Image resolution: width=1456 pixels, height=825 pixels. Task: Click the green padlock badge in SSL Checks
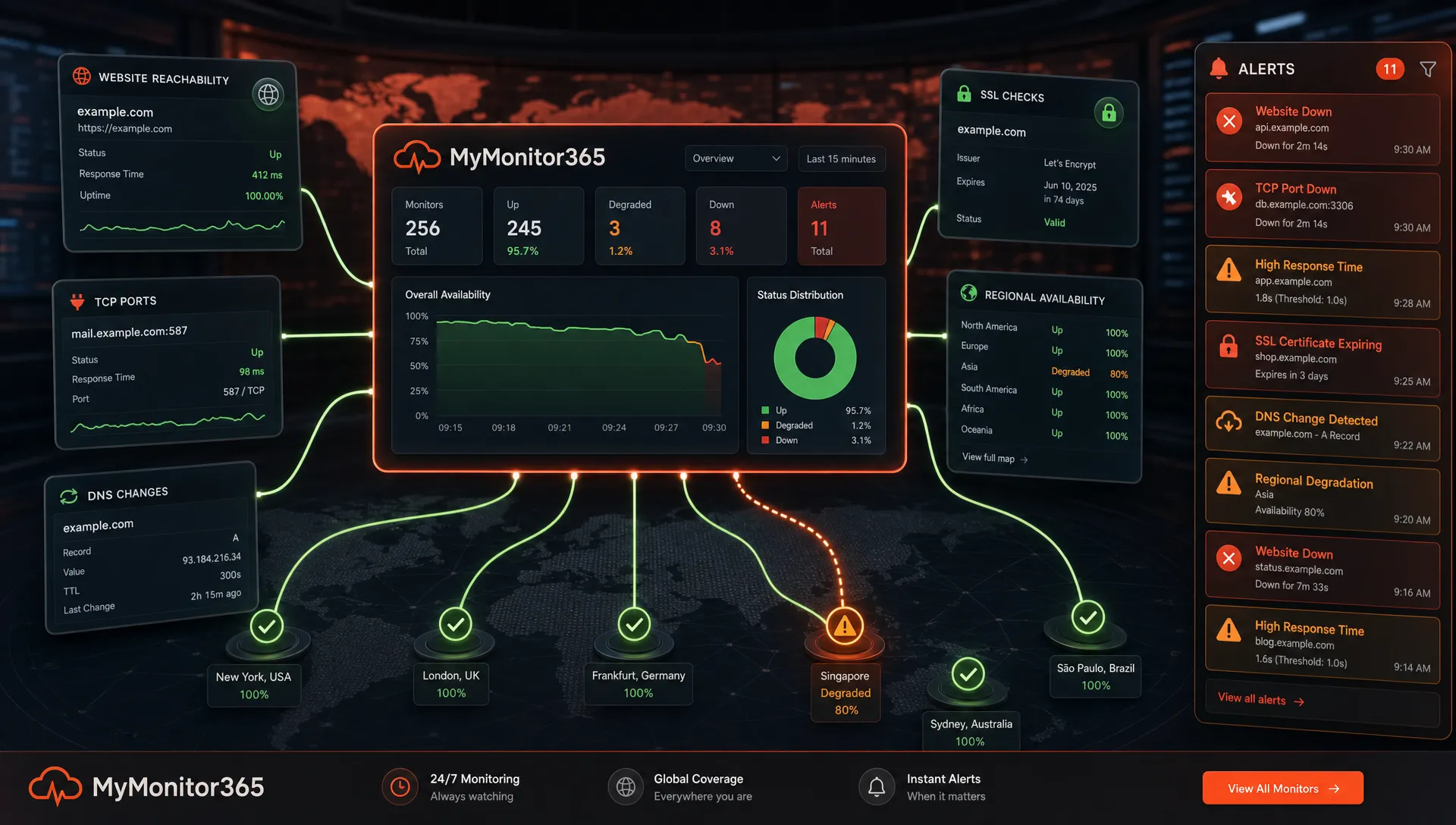1109,113
